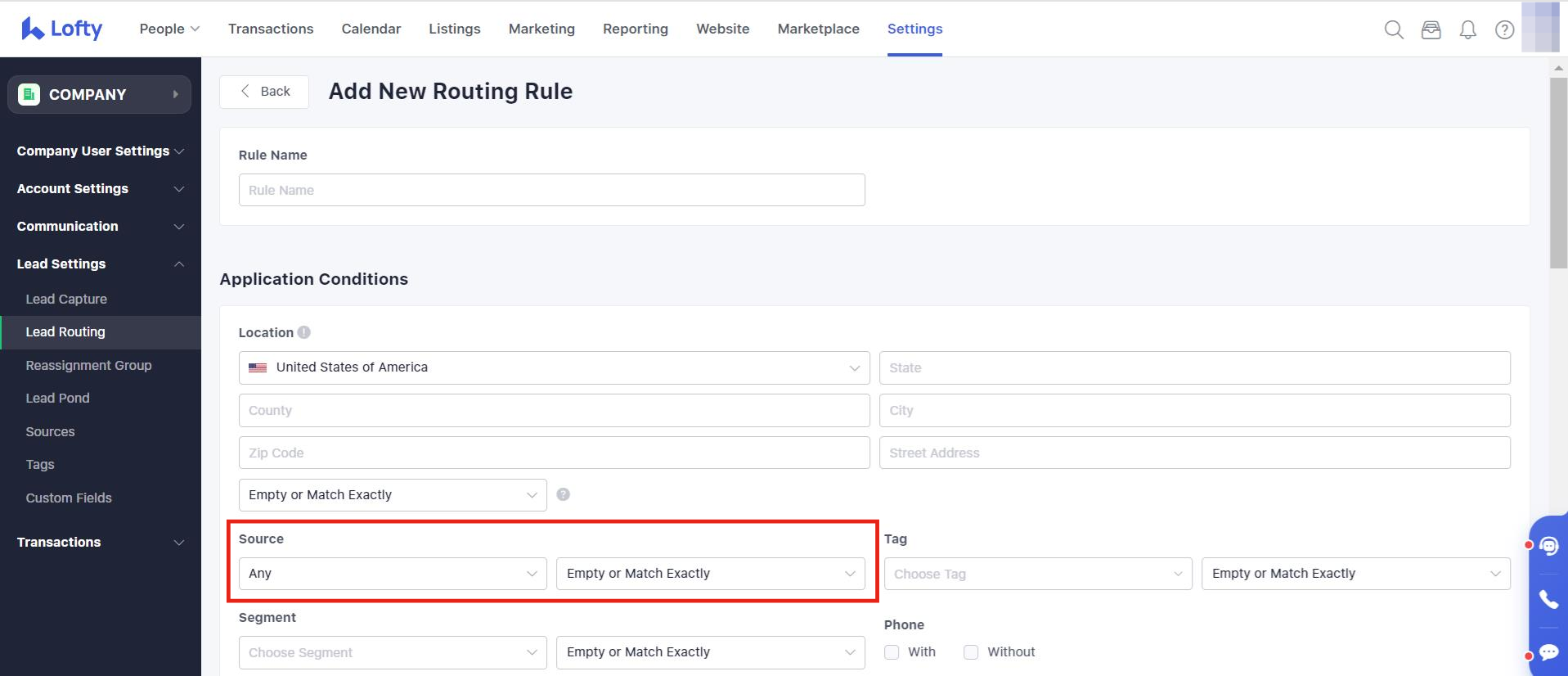Open the inbox tray icon

pyautogui.click(x=1431, y=30)
